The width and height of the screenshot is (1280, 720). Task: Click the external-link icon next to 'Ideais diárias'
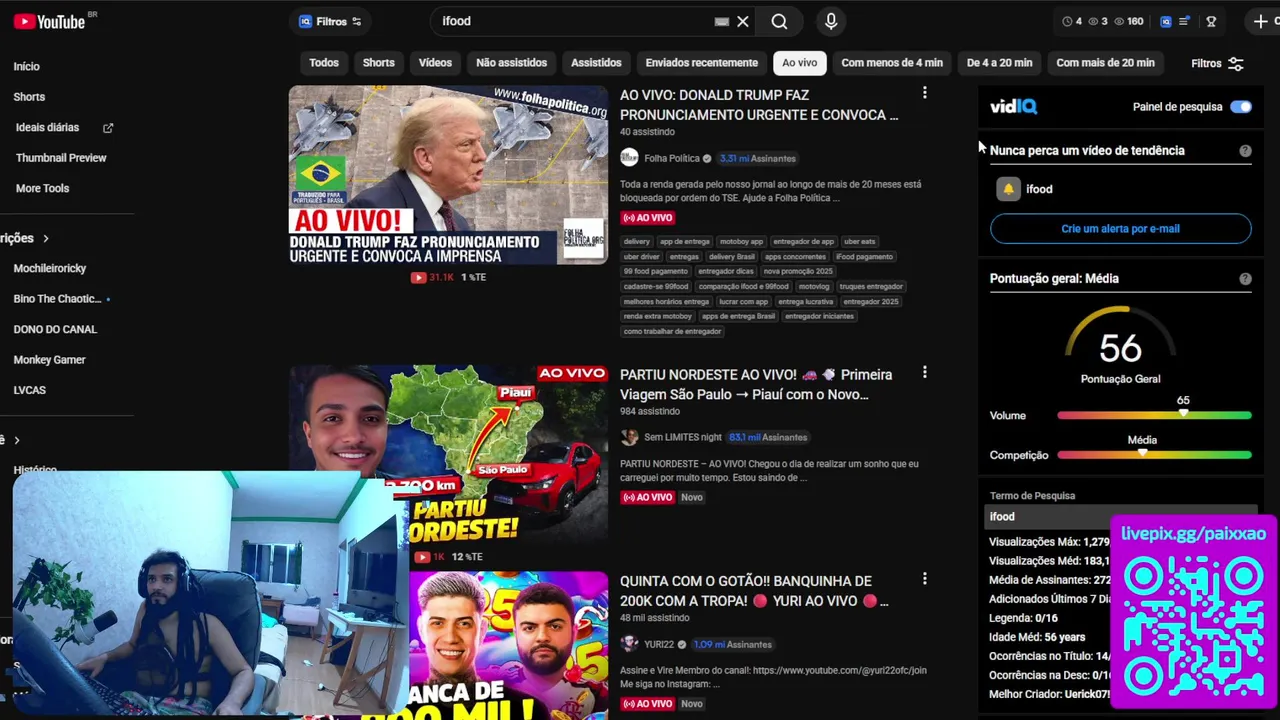(x=108, y=128)
